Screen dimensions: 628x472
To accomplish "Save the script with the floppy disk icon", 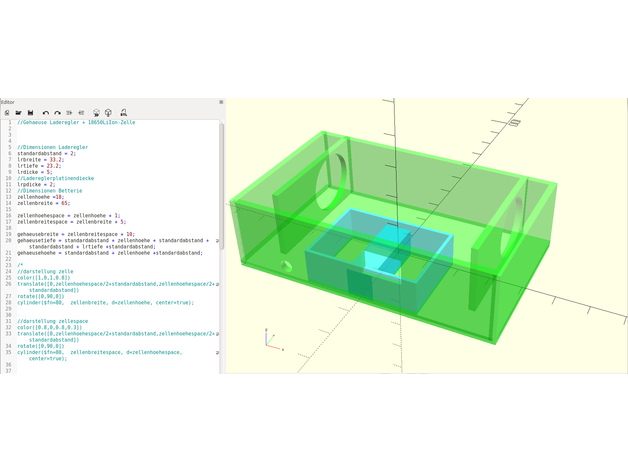I will (x=30, y=113).
